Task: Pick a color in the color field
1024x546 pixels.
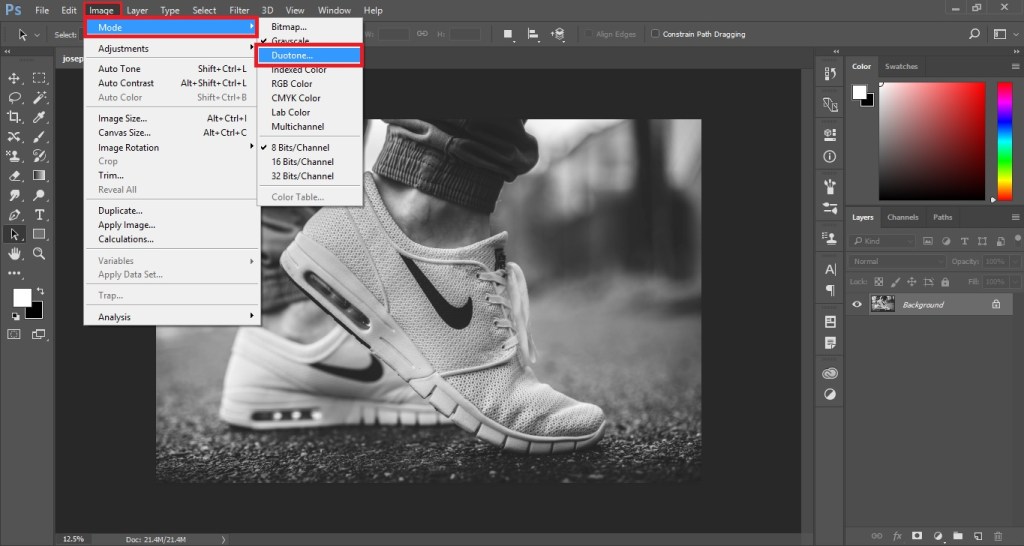Action: [x=932, y=141]
